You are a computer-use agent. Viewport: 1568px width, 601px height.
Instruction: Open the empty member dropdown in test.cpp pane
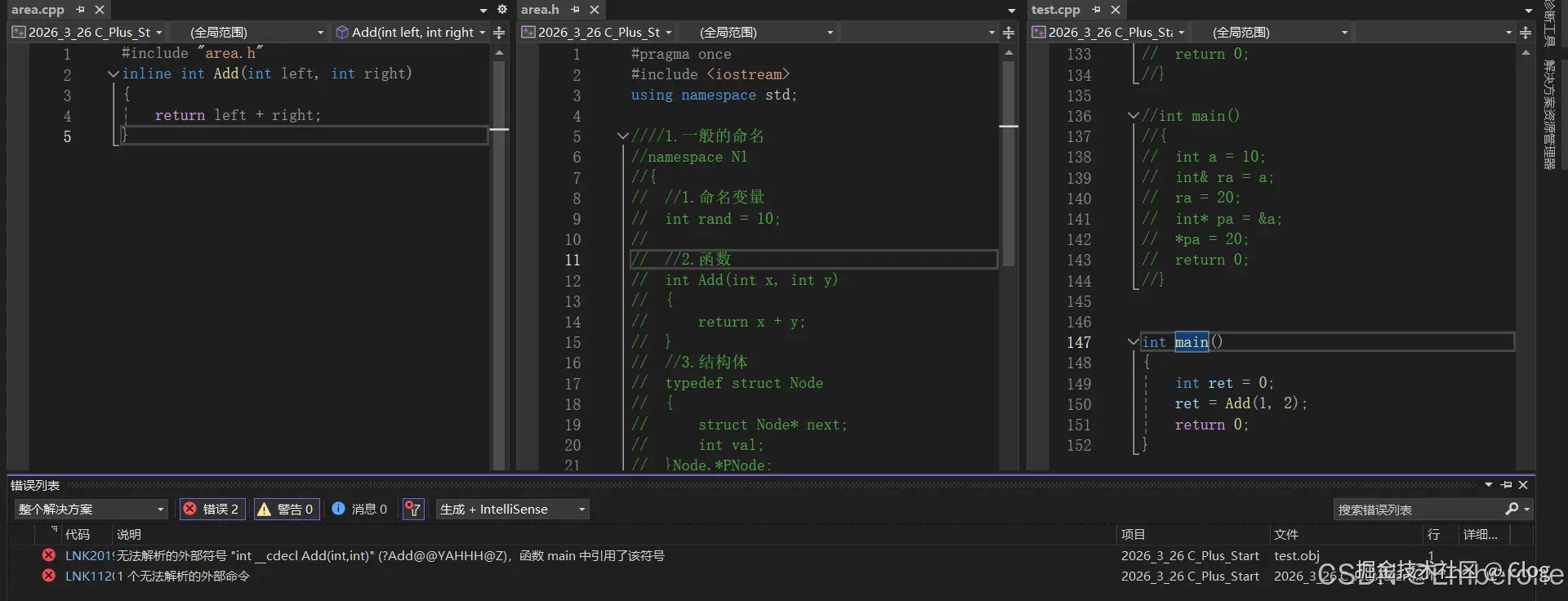pos(1434,33)
